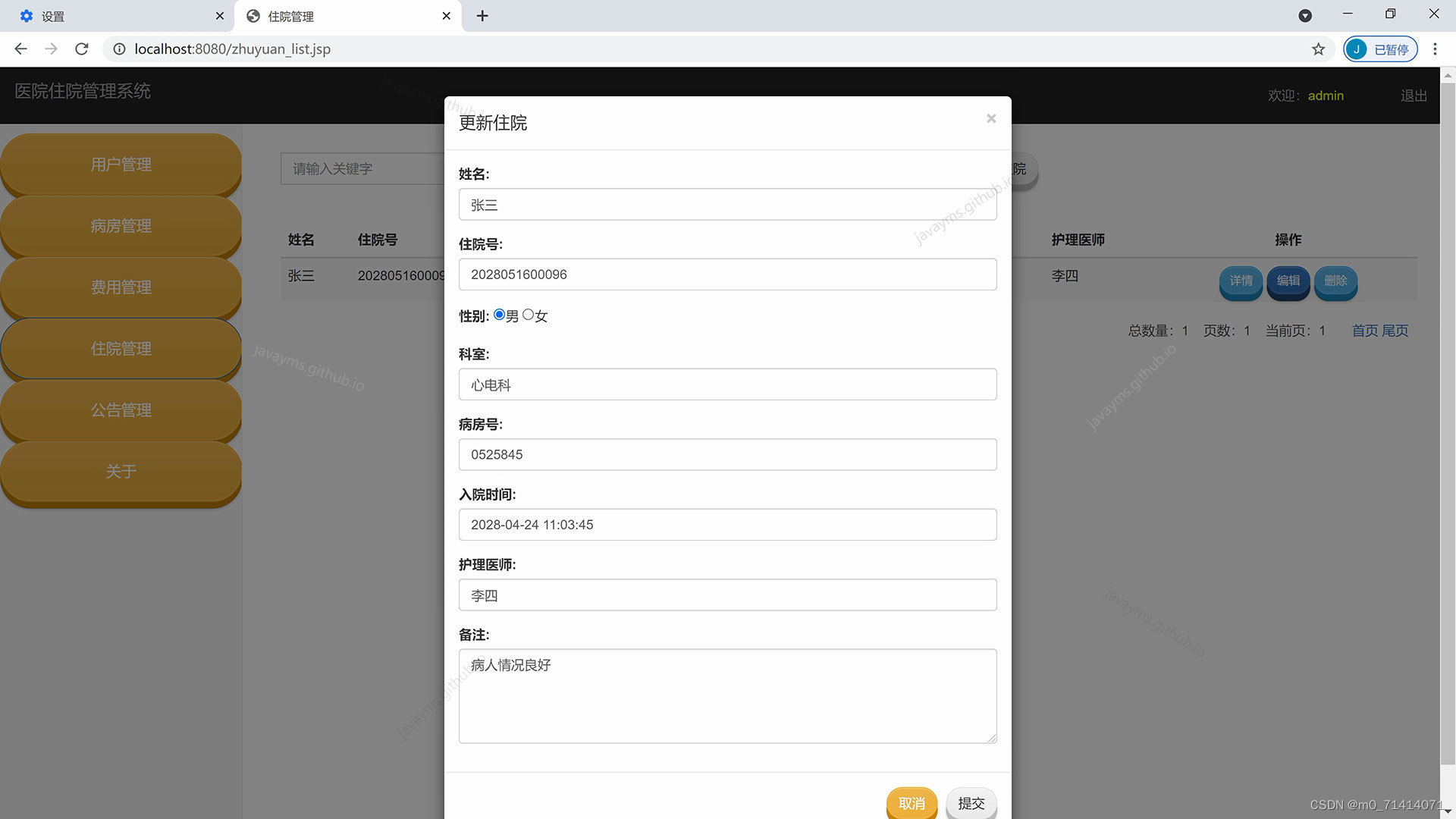
Task: Click the 入院时间 date field
Action: (x=727, y=525)
